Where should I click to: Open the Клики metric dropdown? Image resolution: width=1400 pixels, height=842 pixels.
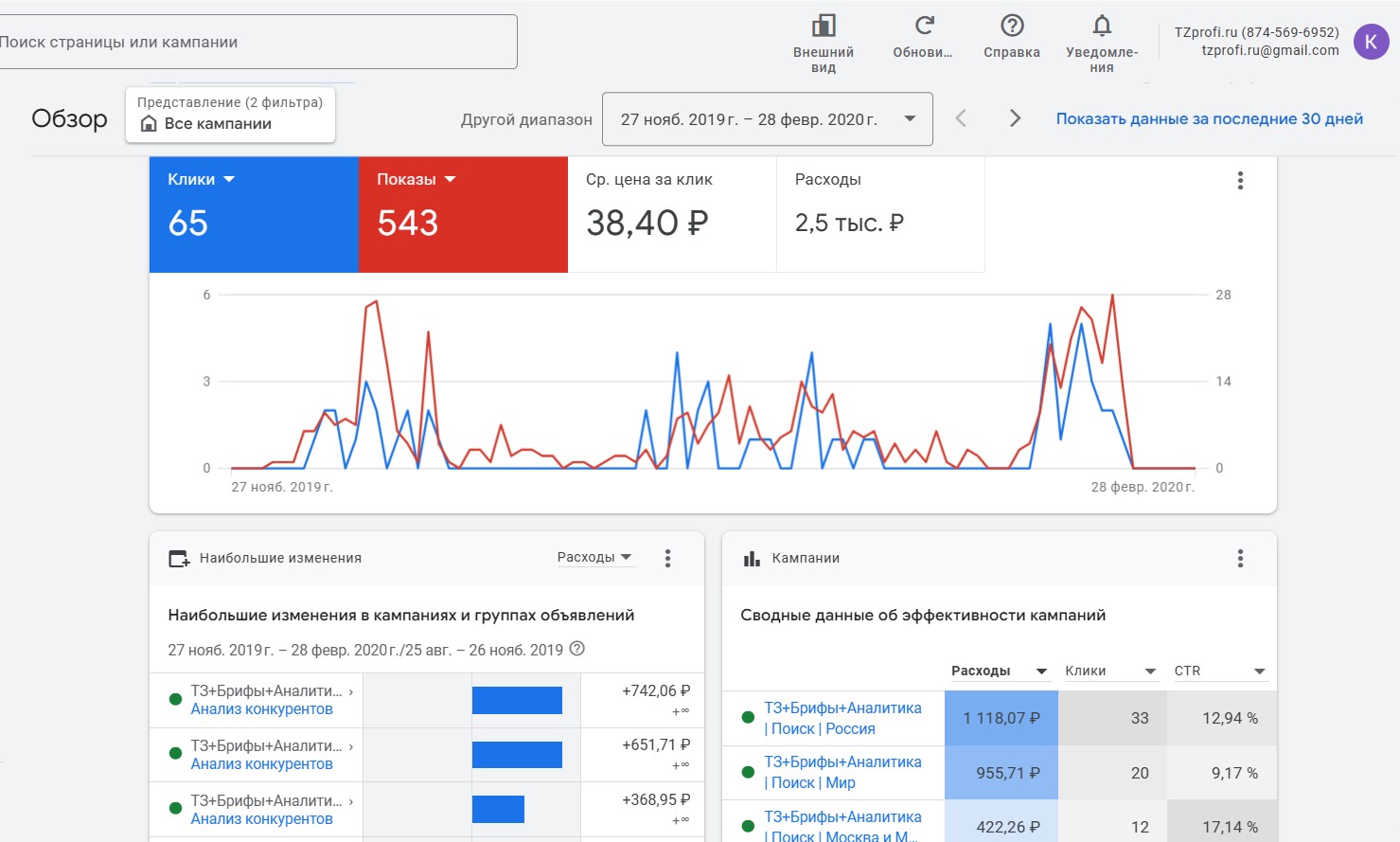tap(201, 179)
